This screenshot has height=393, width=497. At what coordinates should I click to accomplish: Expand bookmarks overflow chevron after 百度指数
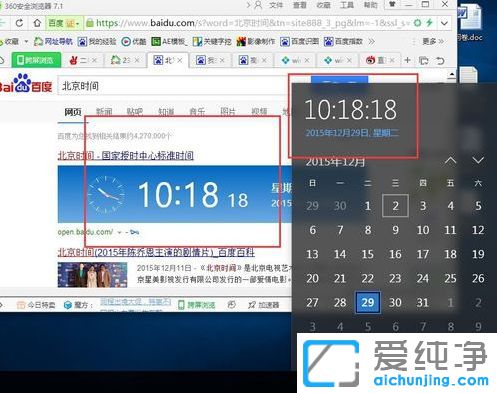(x=371, y=41)
